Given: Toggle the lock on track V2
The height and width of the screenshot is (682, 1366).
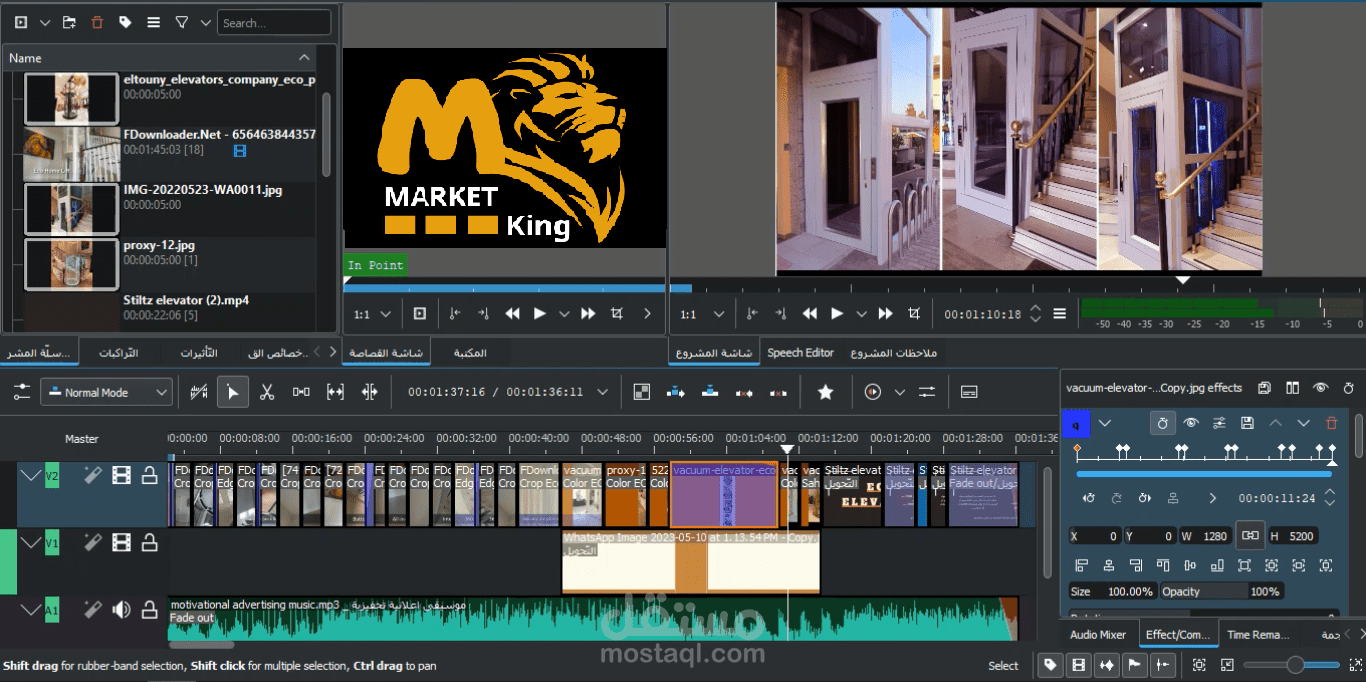Looking at the screenshot, I should (149, 476).
